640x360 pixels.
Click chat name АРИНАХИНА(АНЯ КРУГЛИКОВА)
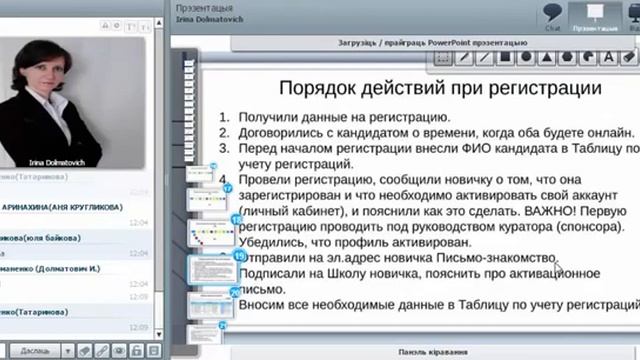coord(62,207)
